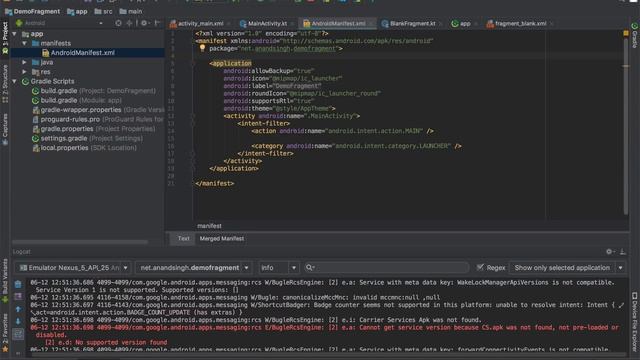The width and height of the screenshot is (640, 360).
Task: Click the editor vertical scrollbar
Action: (626, 127)
